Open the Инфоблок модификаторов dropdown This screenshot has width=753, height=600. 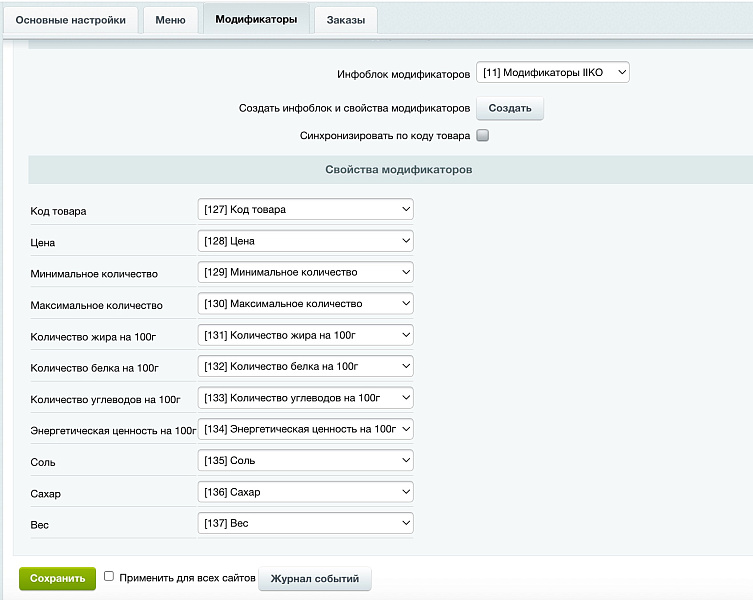(553, 72)
